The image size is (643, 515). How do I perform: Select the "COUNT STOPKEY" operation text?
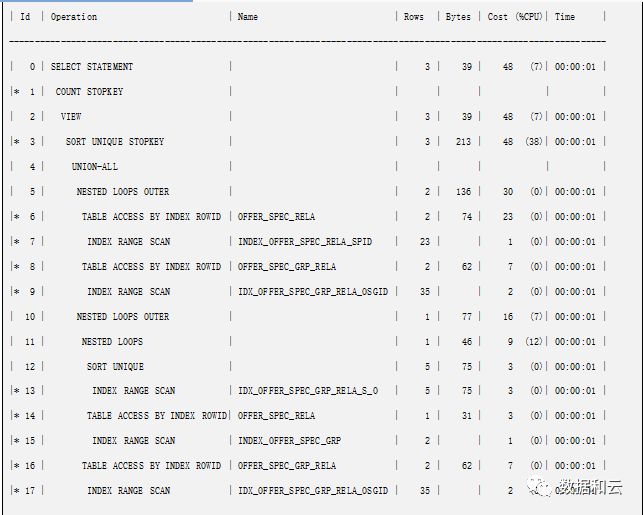(x=89, y=92)
